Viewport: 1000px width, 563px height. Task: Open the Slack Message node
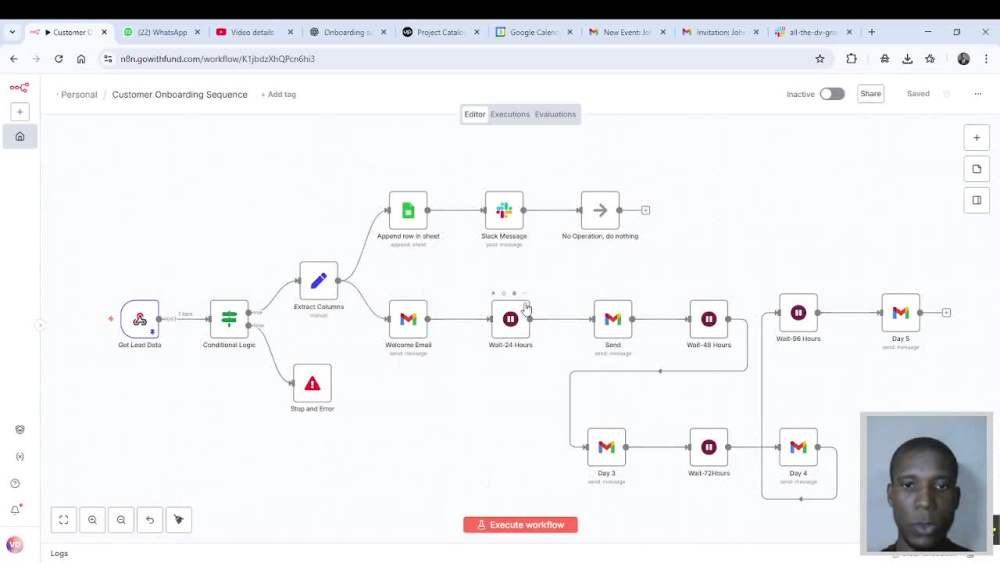click(504, 210)
